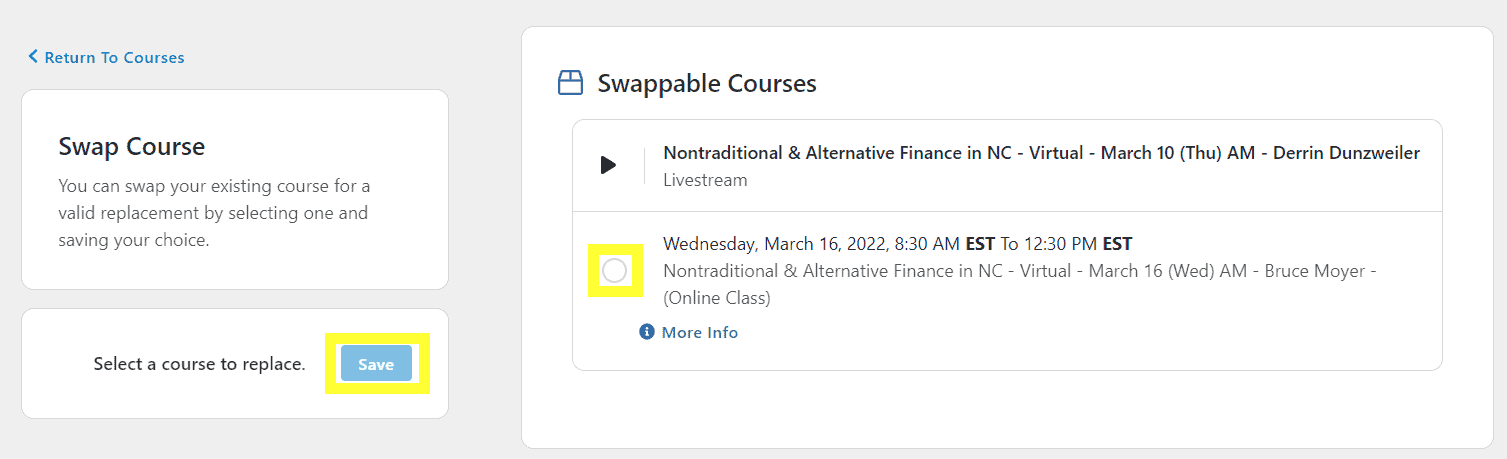Click the Livestream label under course title
This screenshot has width=1507, height=459.
pyautogui.click(x=705, y=180)
